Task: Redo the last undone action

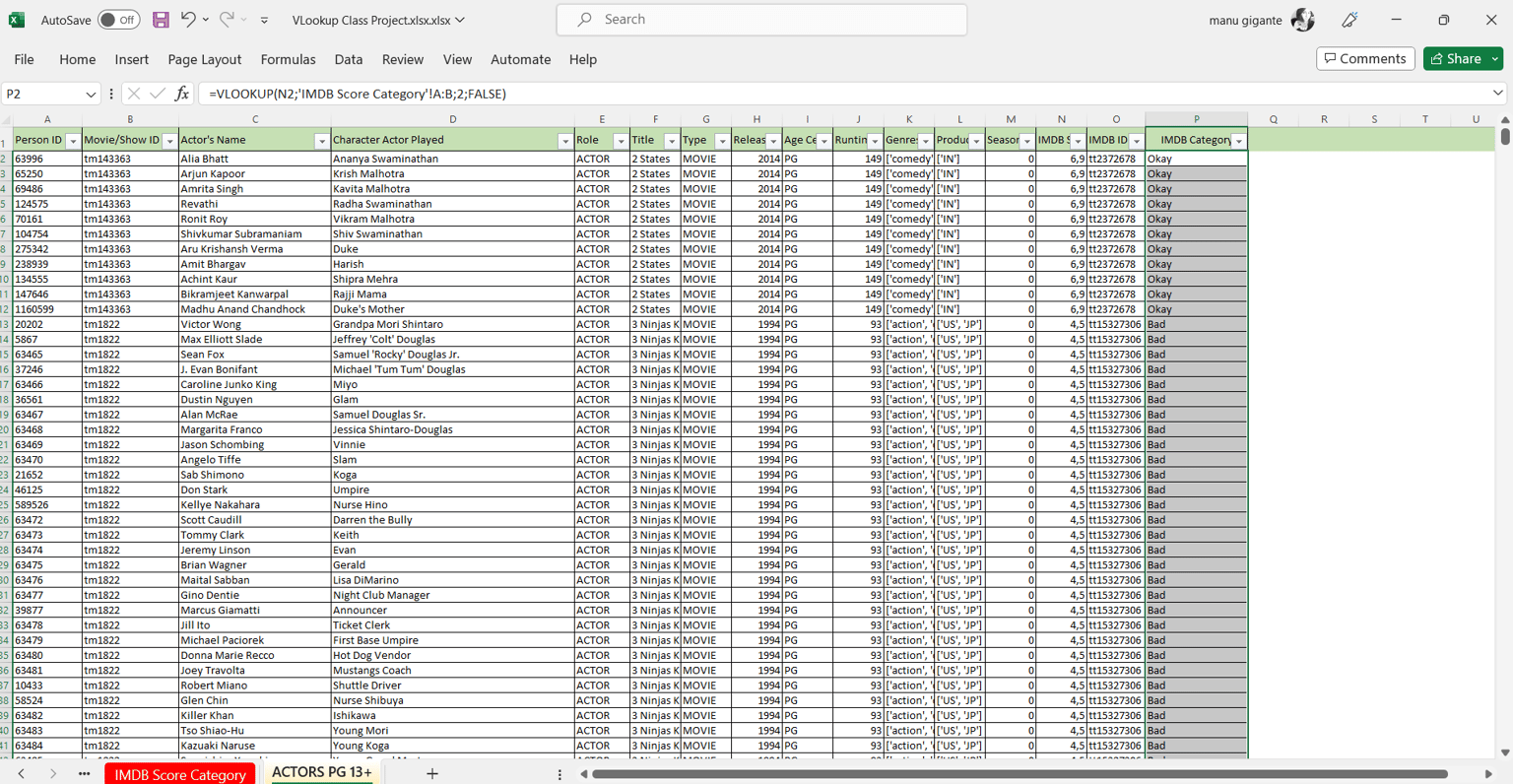Action: [227, 20]
